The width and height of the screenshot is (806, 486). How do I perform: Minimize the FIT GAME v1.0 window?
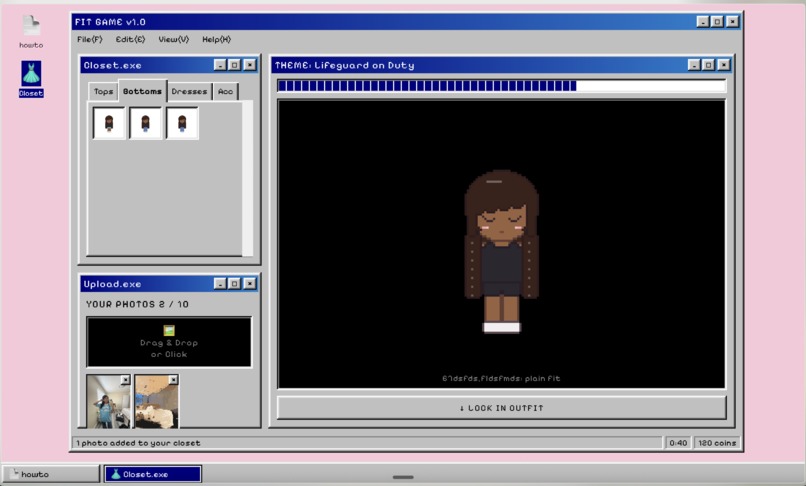[703, 22]
